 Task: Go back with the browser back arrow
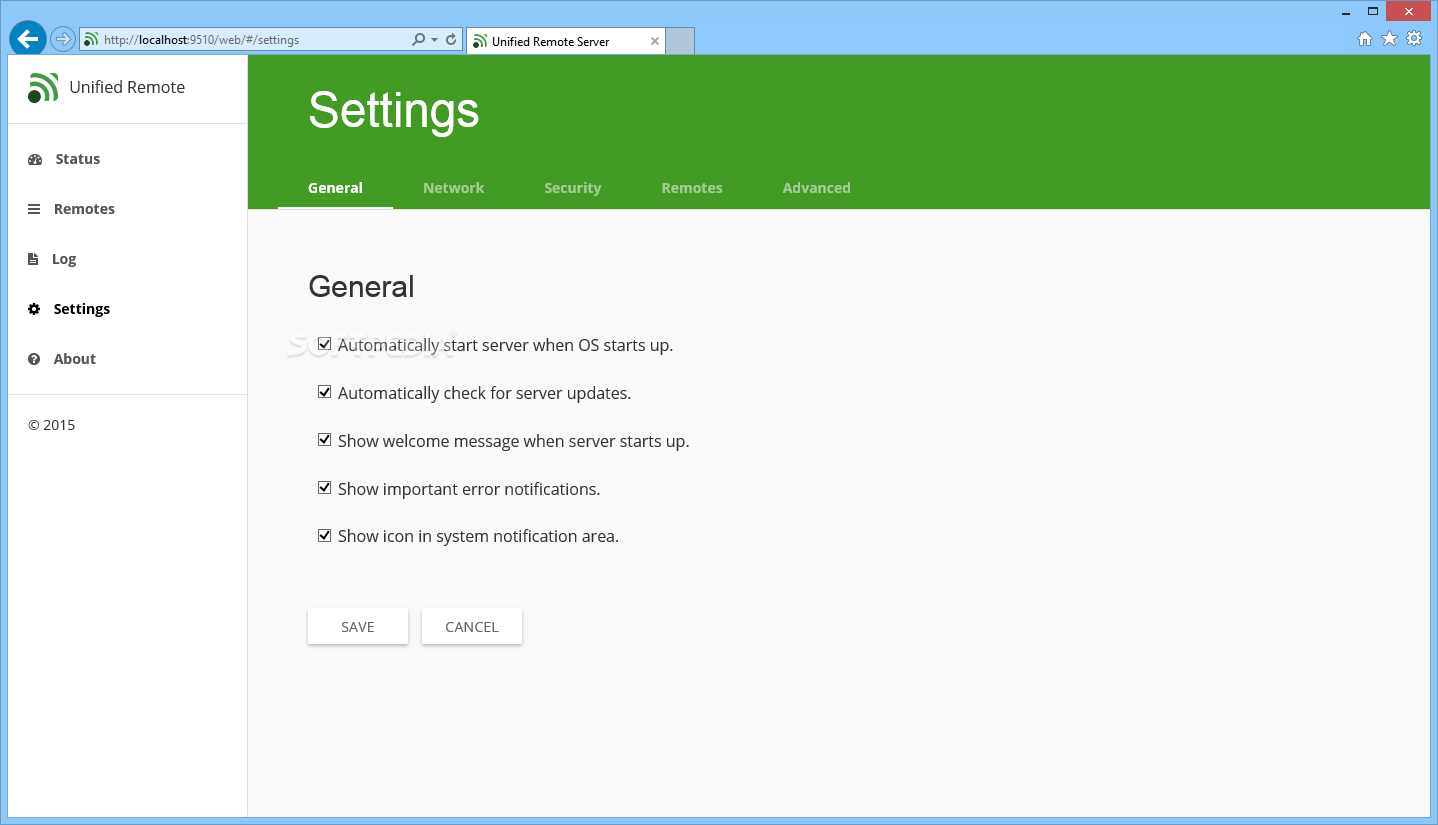[x=27, y=39]
